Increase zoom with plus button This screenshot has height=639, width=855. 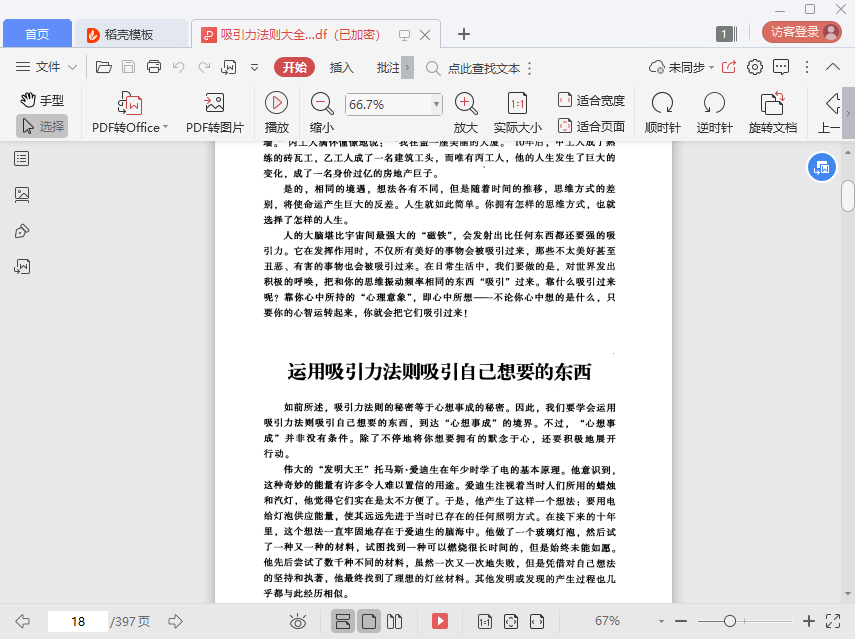pyautogui.click(x=809, y=621)
